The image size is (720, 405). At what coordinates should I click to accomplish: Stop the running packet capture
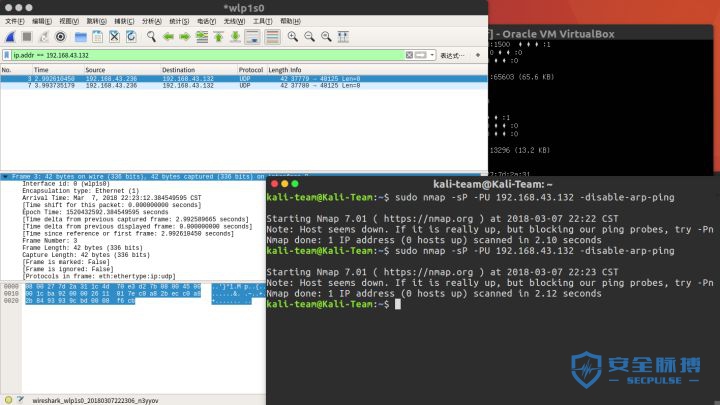[x=27, y=37]
